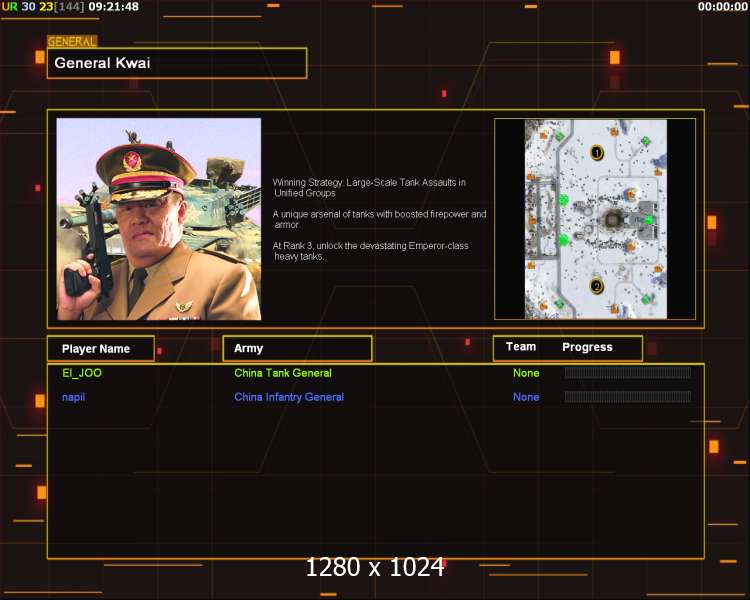Click the loading progress bar for napil
The width and height of the screenshot is (750, 600).
click(628, 396)
